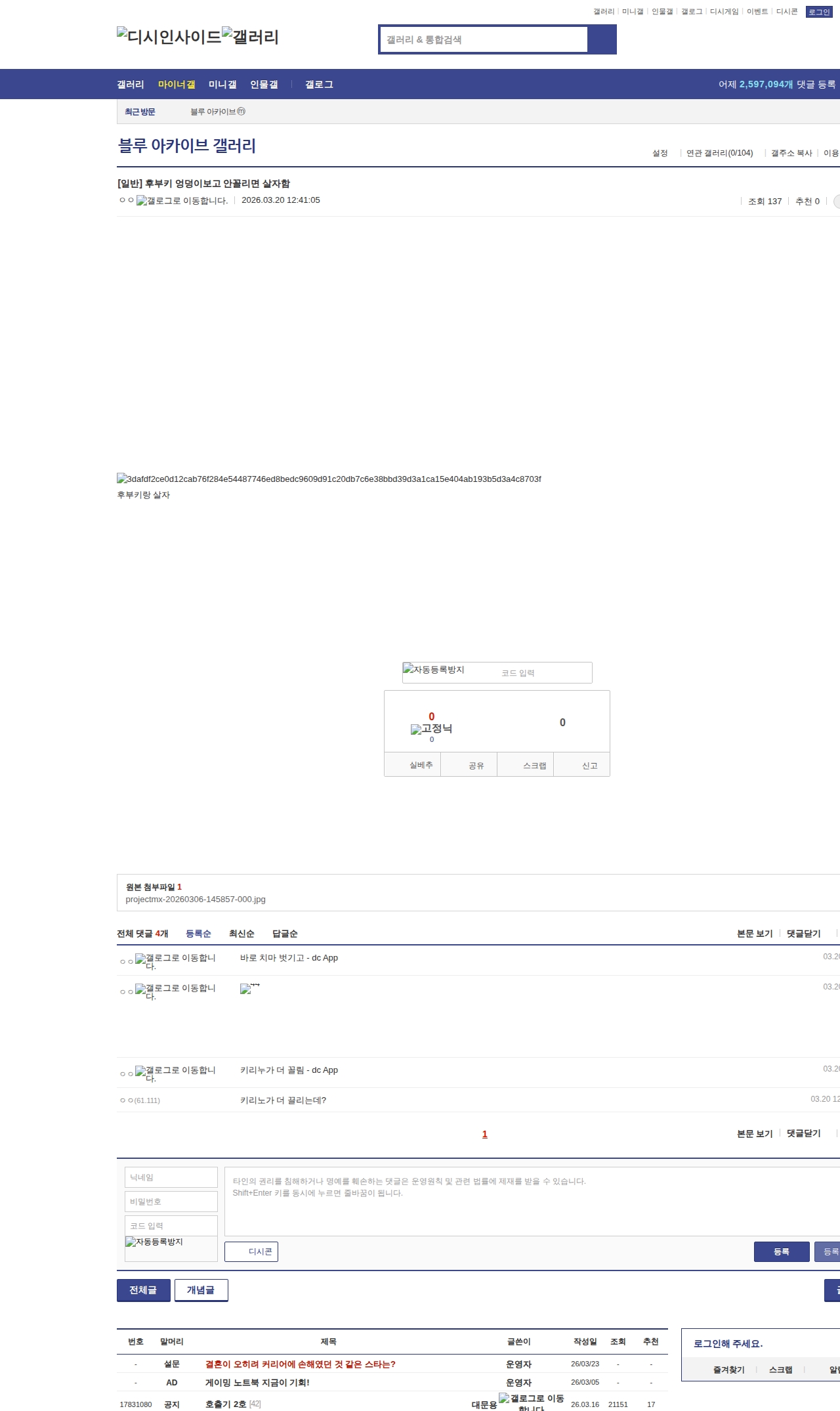
Task: Open the attached file projectmx-20260306-145857-000.jpg
Action: click(196, 900)
